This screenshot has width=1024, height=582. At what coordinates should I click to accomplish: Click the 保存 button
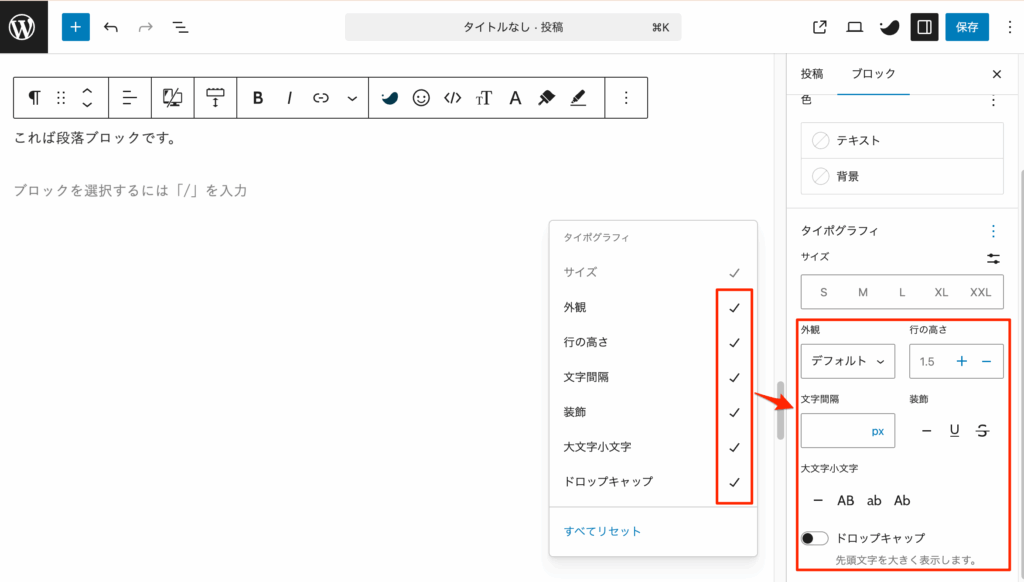(x=966, y=26)
